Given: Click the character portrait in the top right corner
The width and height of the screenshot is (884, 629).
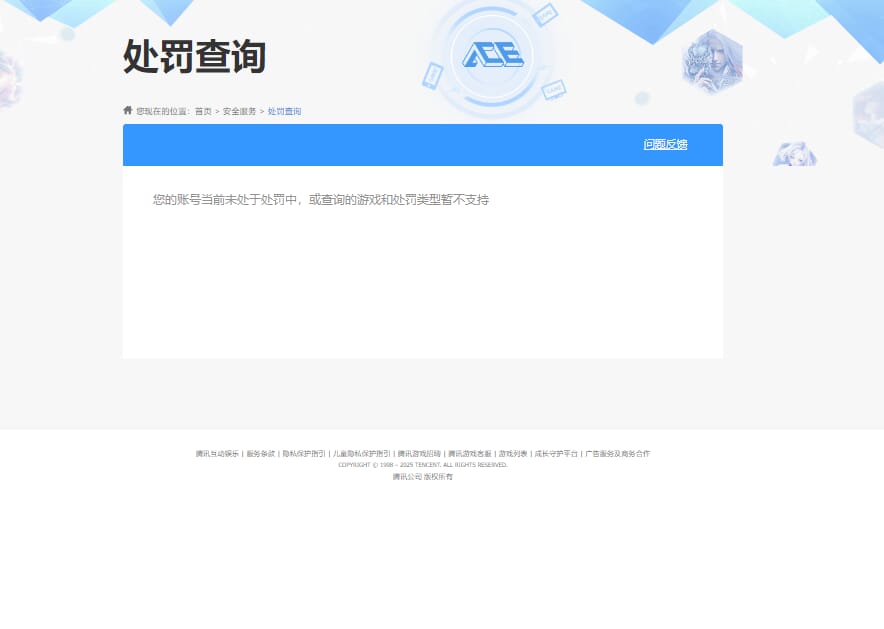Looking at the screenshot, I should pos(712,60).
